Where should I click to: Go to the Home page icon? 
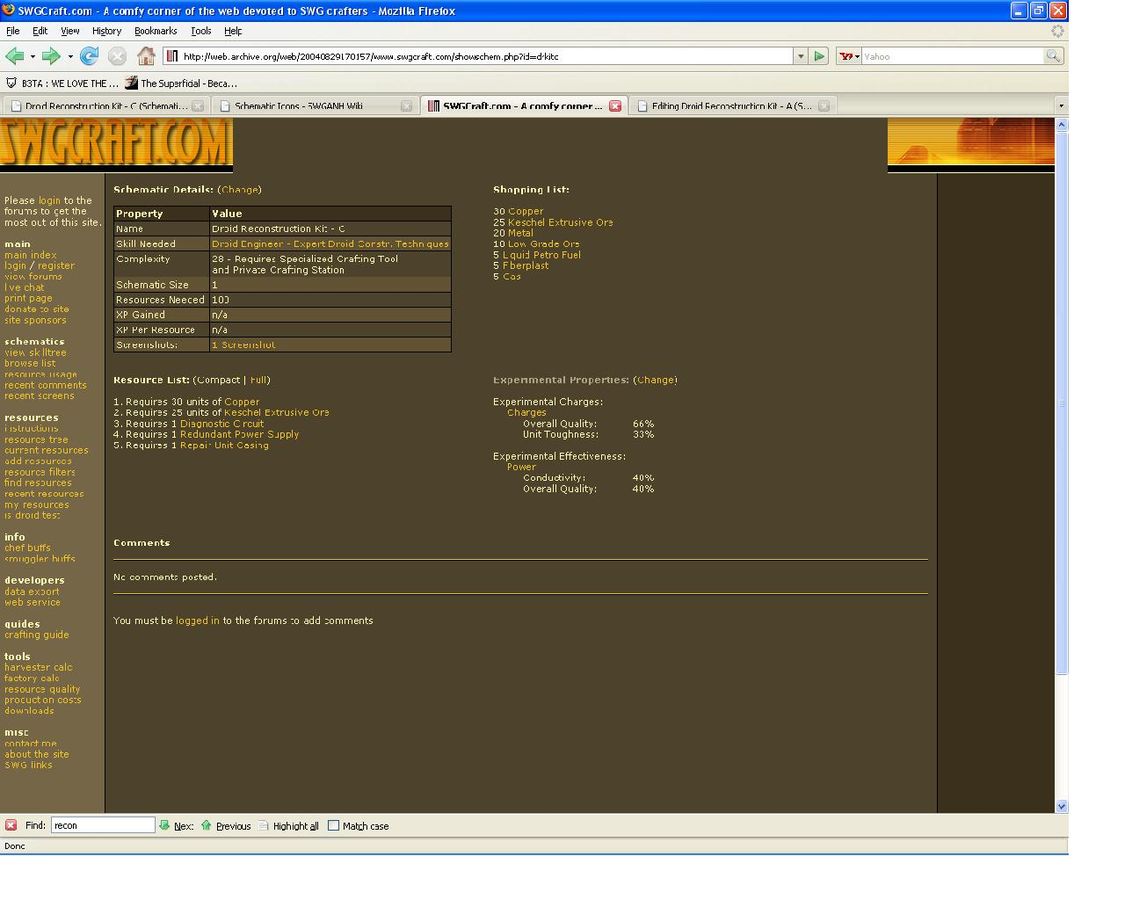pos(146,56)
